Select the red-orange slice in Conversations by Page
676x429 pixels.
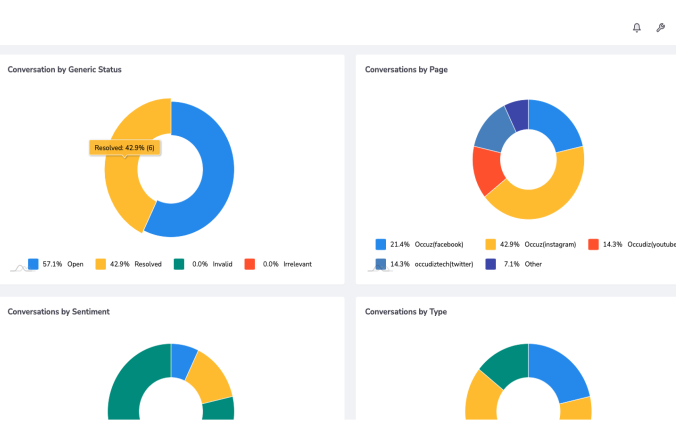(x=486, y=172)
